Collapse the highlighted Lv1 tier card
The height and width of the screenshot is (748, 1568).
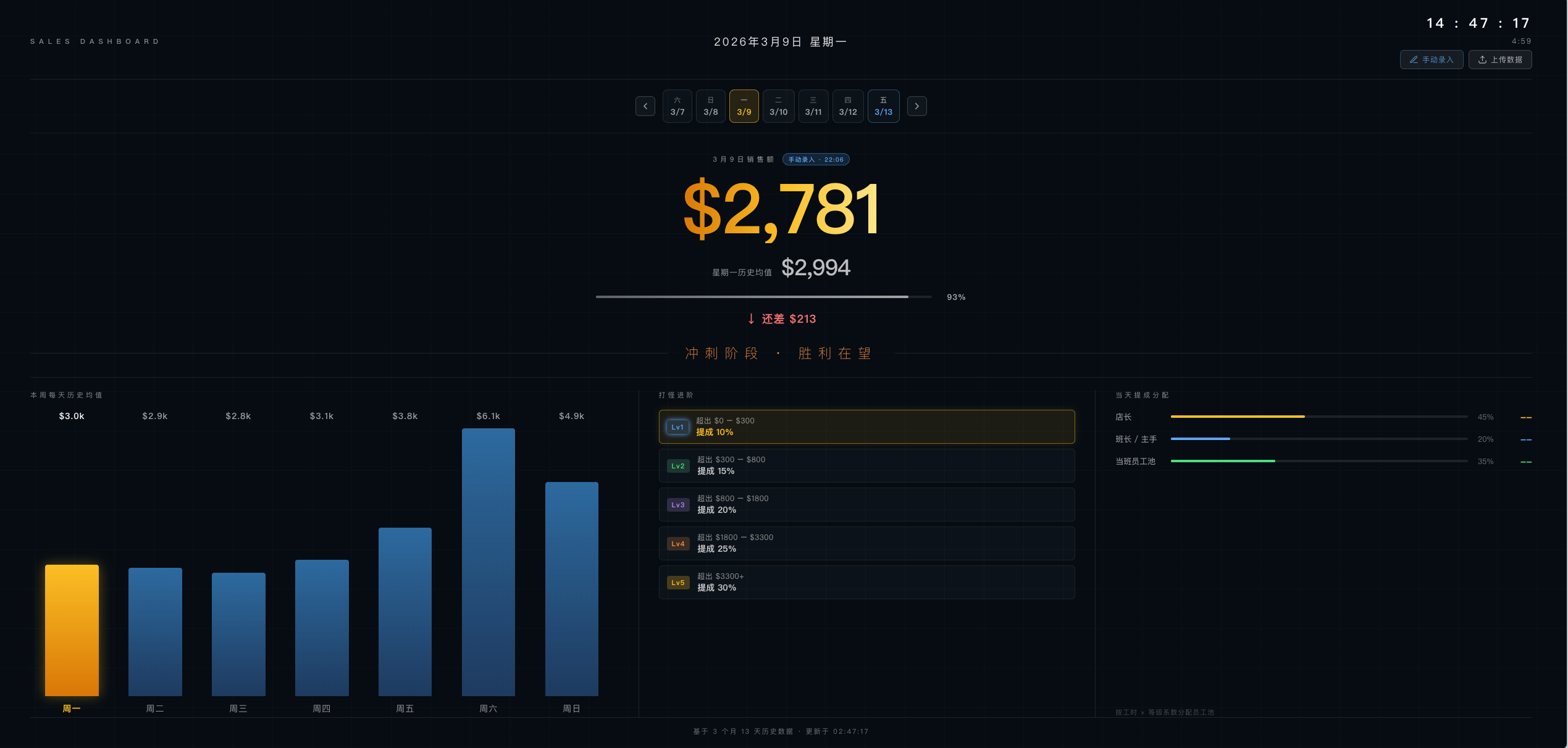866,426
